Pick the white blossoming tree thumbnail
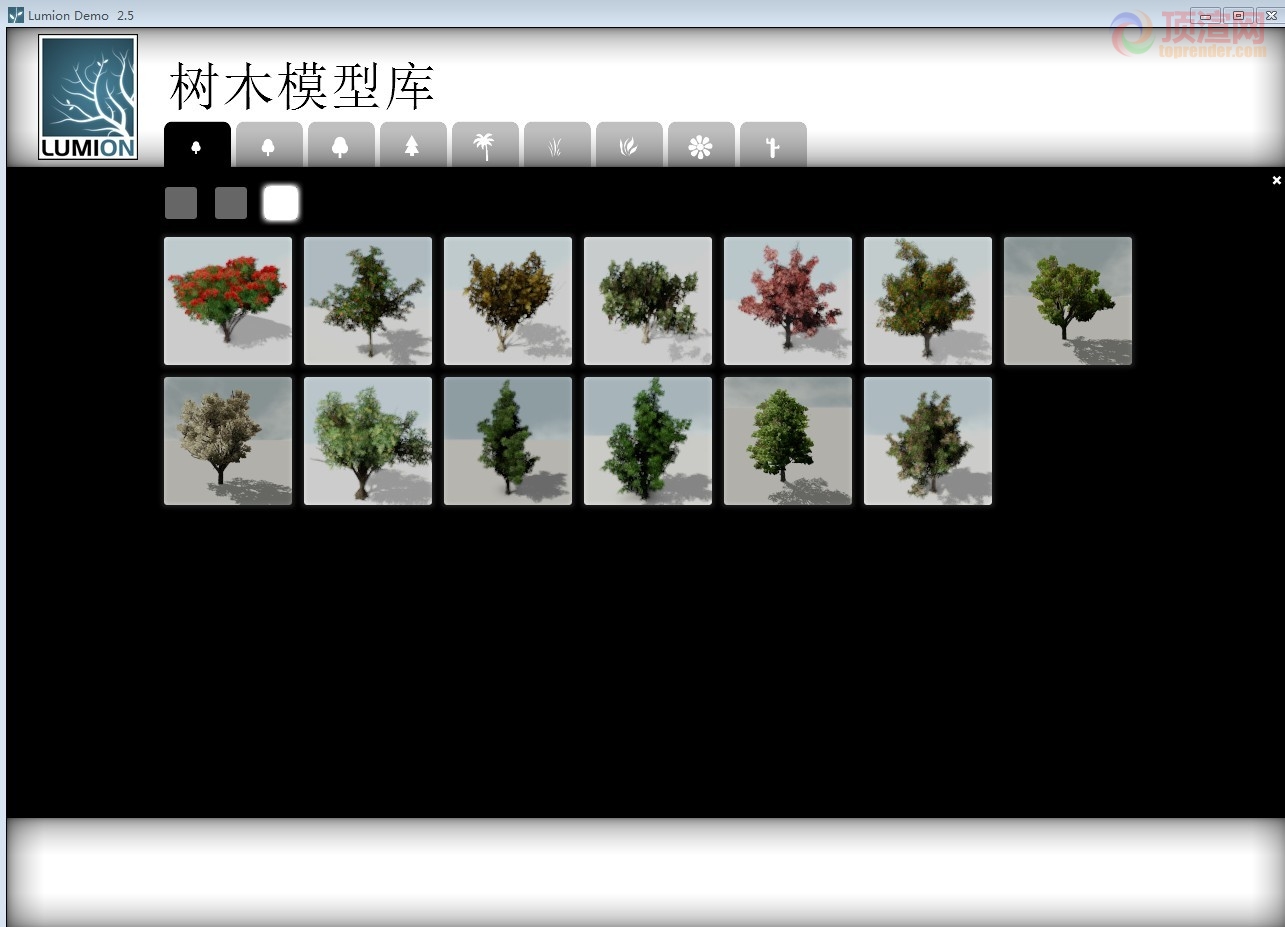Viewport: 1285px width, 927px height. tap(228, 441)
